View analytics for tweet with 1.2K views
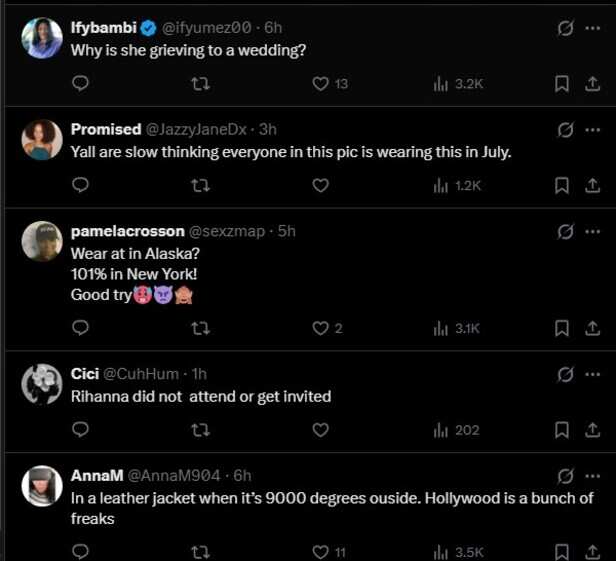This screenshot has height=561, width=616. point(457,185)
